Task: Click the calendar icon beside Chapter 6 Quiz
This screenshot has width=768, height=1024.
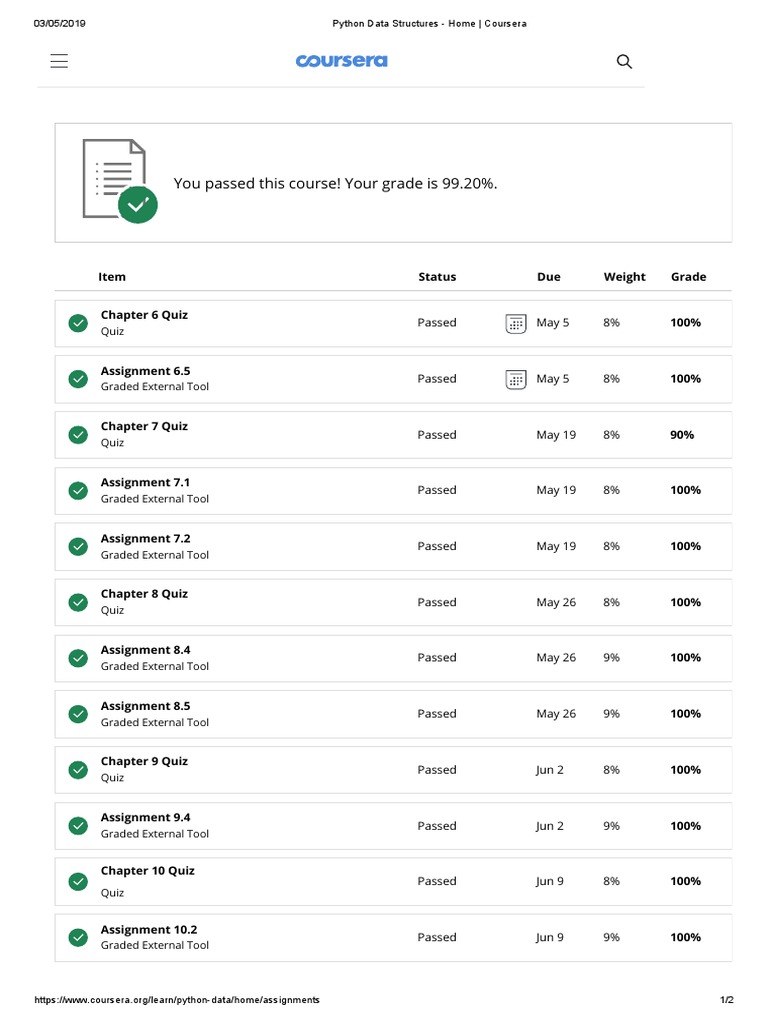Action: click(515, 323)
